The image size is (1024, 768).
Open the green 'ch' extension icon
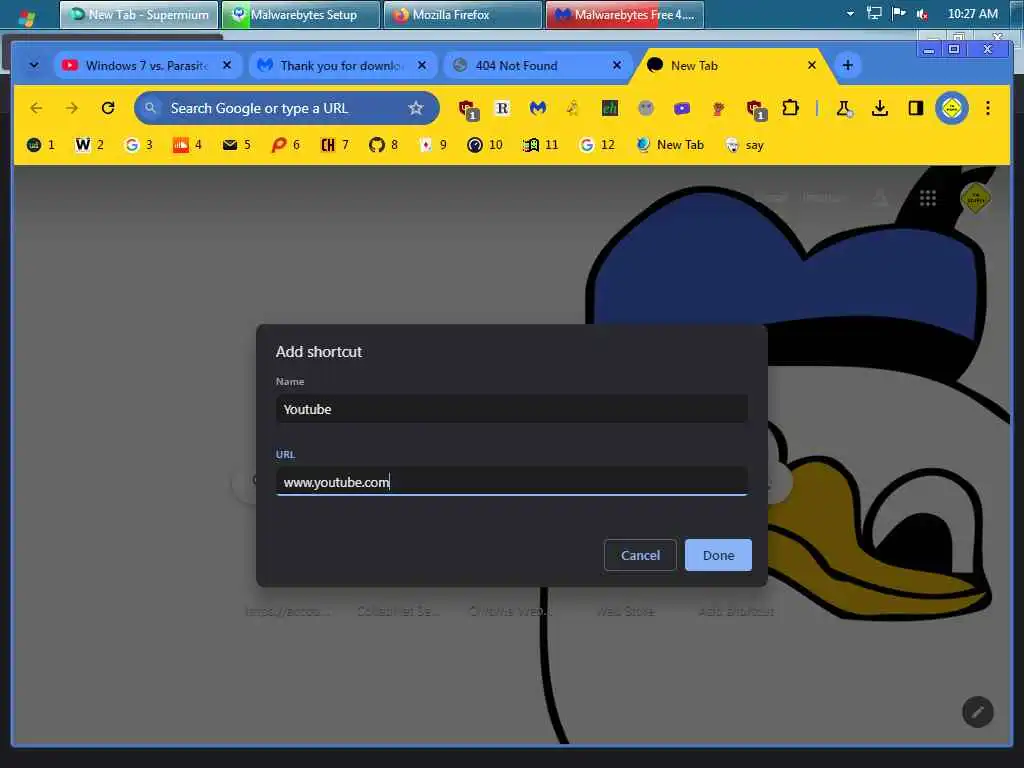pos(609,108)
